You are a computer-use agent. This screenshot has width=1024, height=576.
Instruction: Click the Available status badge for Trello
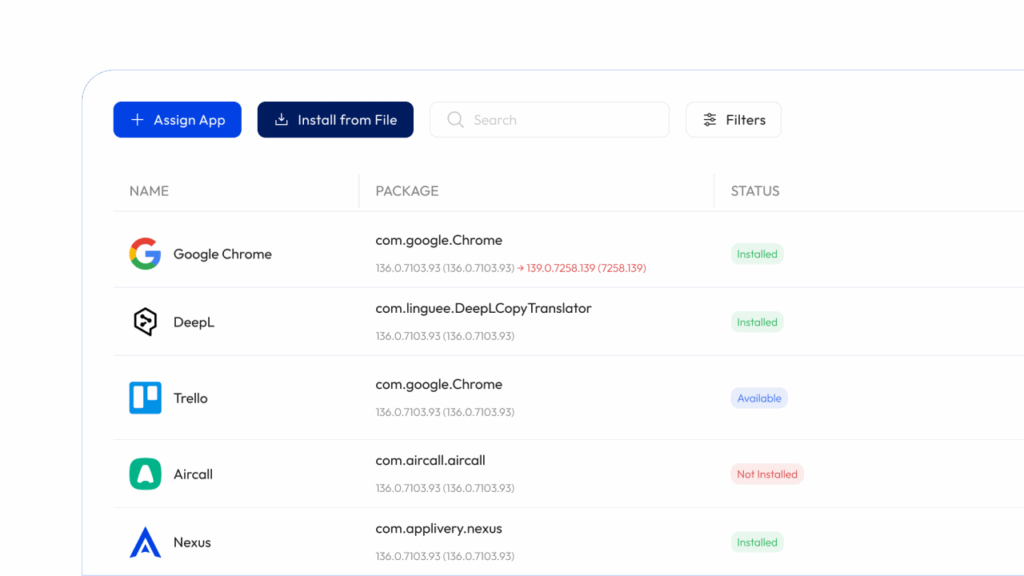pyautogui.click(x=759, y=398)
